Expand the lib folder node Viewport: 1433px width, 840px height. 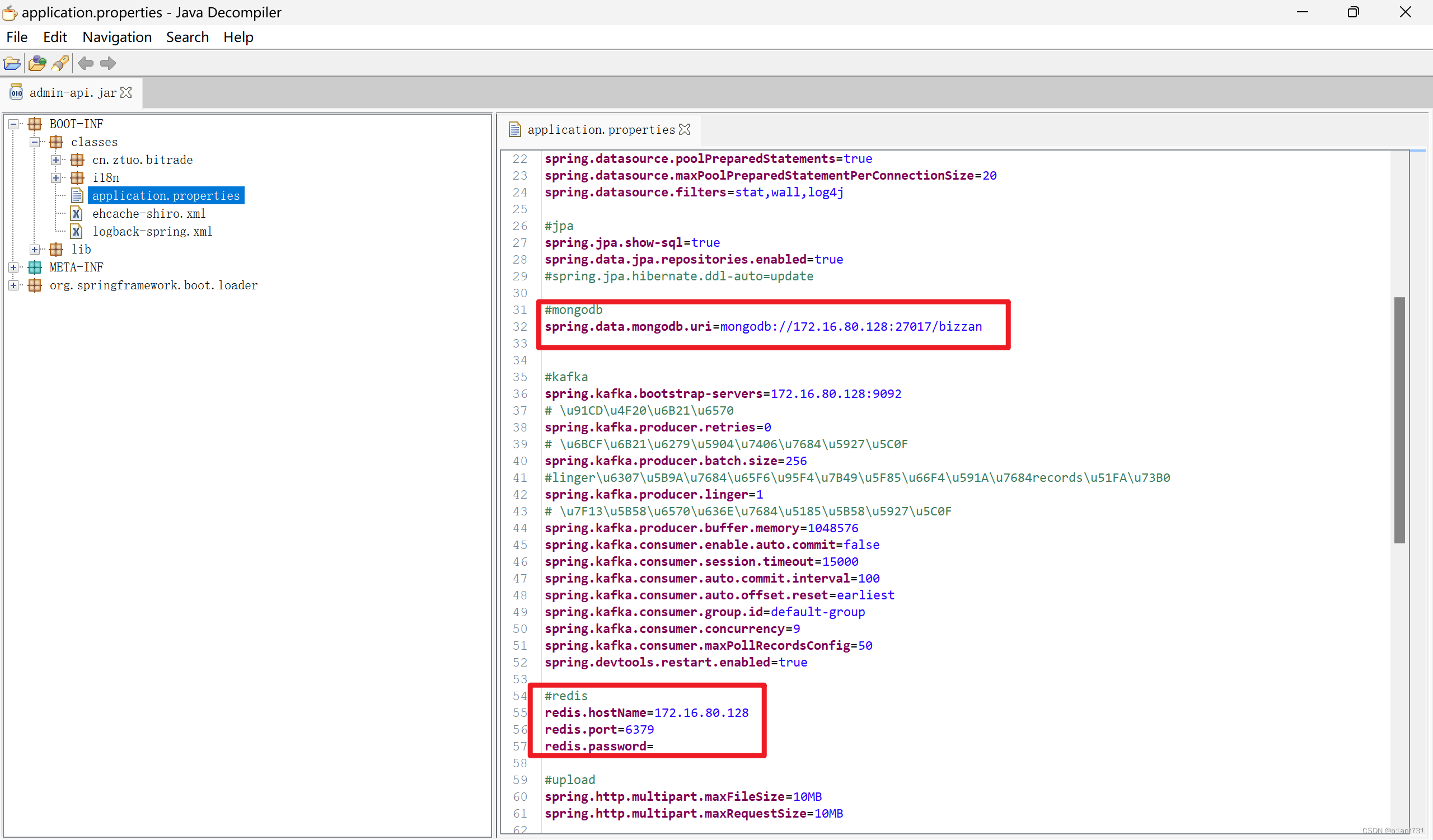(35, 250)
